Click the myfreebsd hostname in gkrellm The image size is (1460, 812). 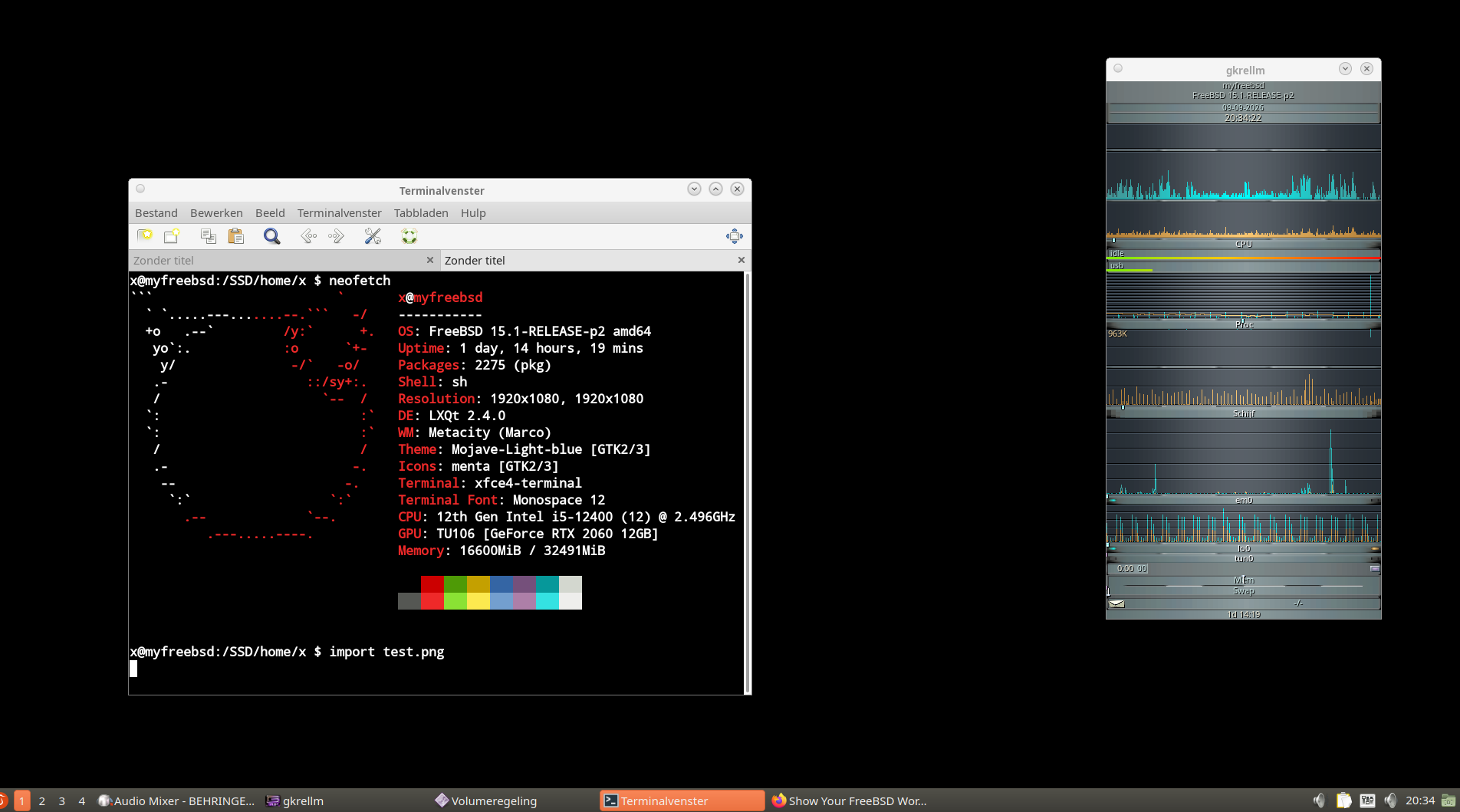pyautogui.click(x=1243, y=86)
